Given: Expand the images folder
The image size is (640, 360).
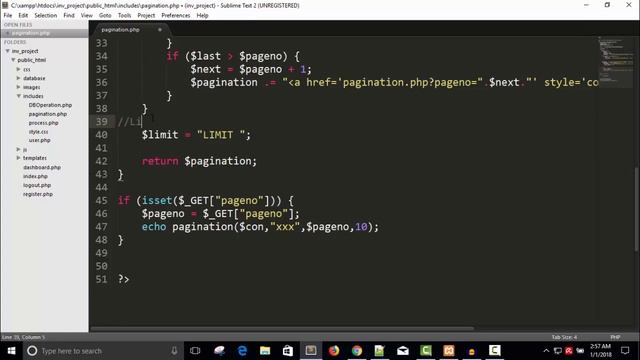Looking at the screenshot, I should 18,87.
